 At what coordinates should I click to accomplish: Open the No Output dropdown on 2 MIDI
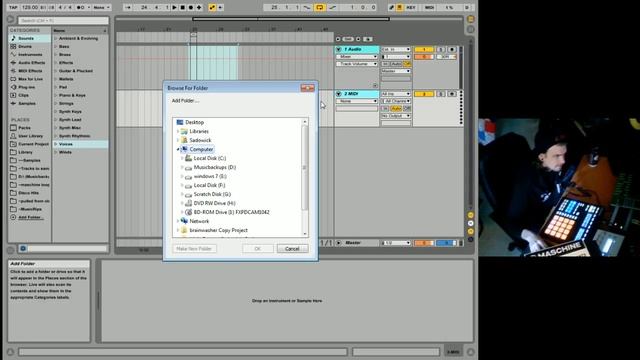coord(396,116)
